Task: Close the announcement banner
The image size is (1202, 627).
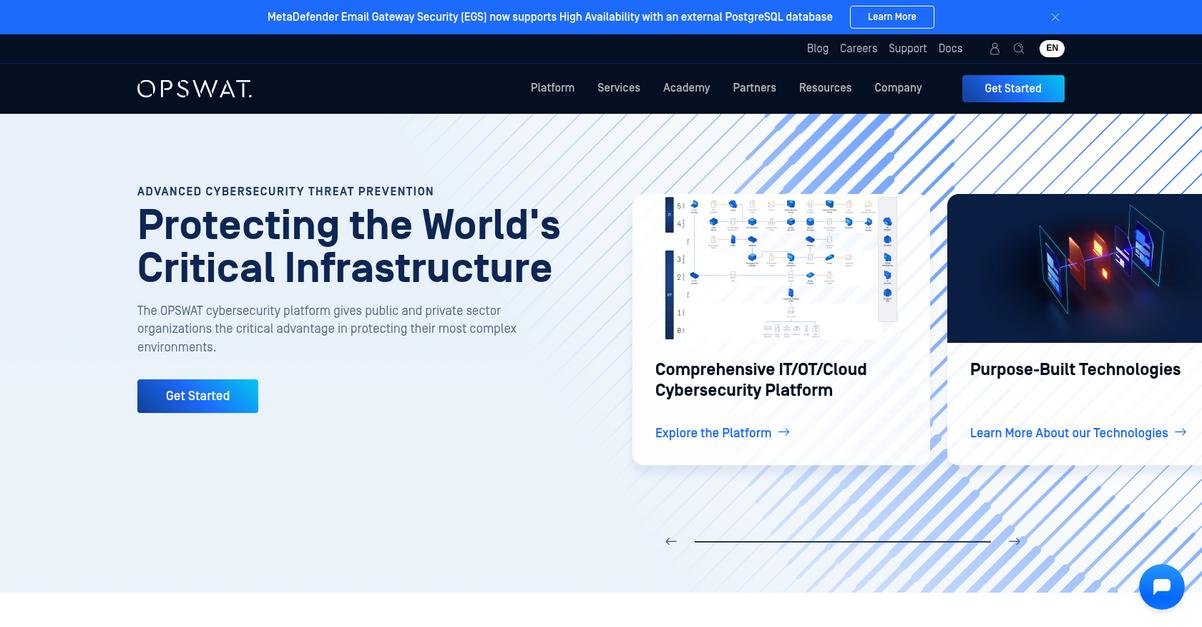Action: click(1055, 17)
